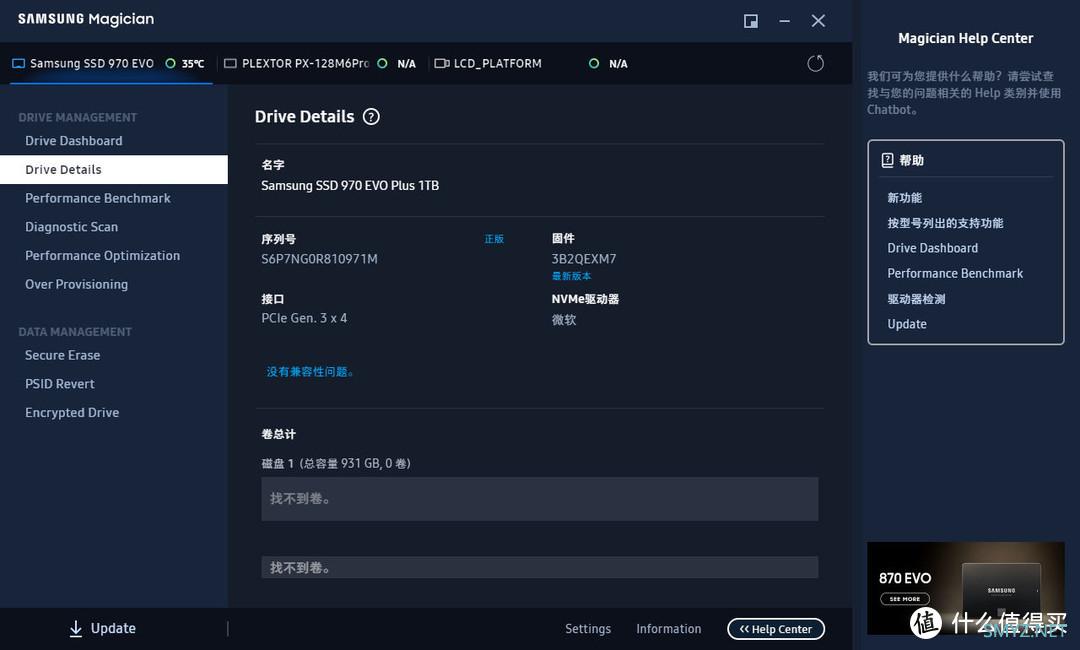Open 新功能 help topic
1080x650 pixels.
point(904,198)
